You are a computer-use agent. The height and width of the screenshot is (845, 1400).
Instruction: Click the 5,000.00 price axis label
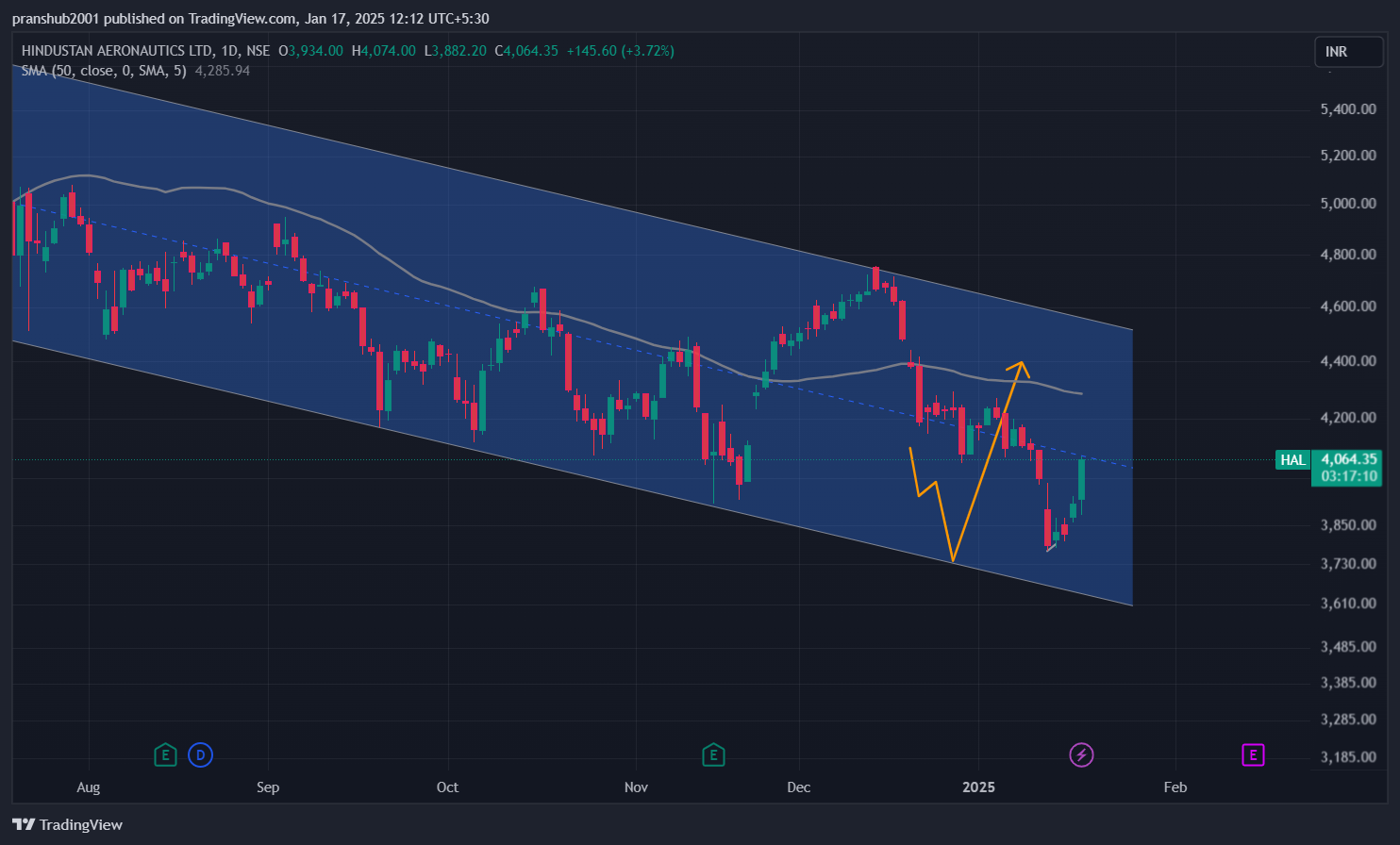(1348, 204)
